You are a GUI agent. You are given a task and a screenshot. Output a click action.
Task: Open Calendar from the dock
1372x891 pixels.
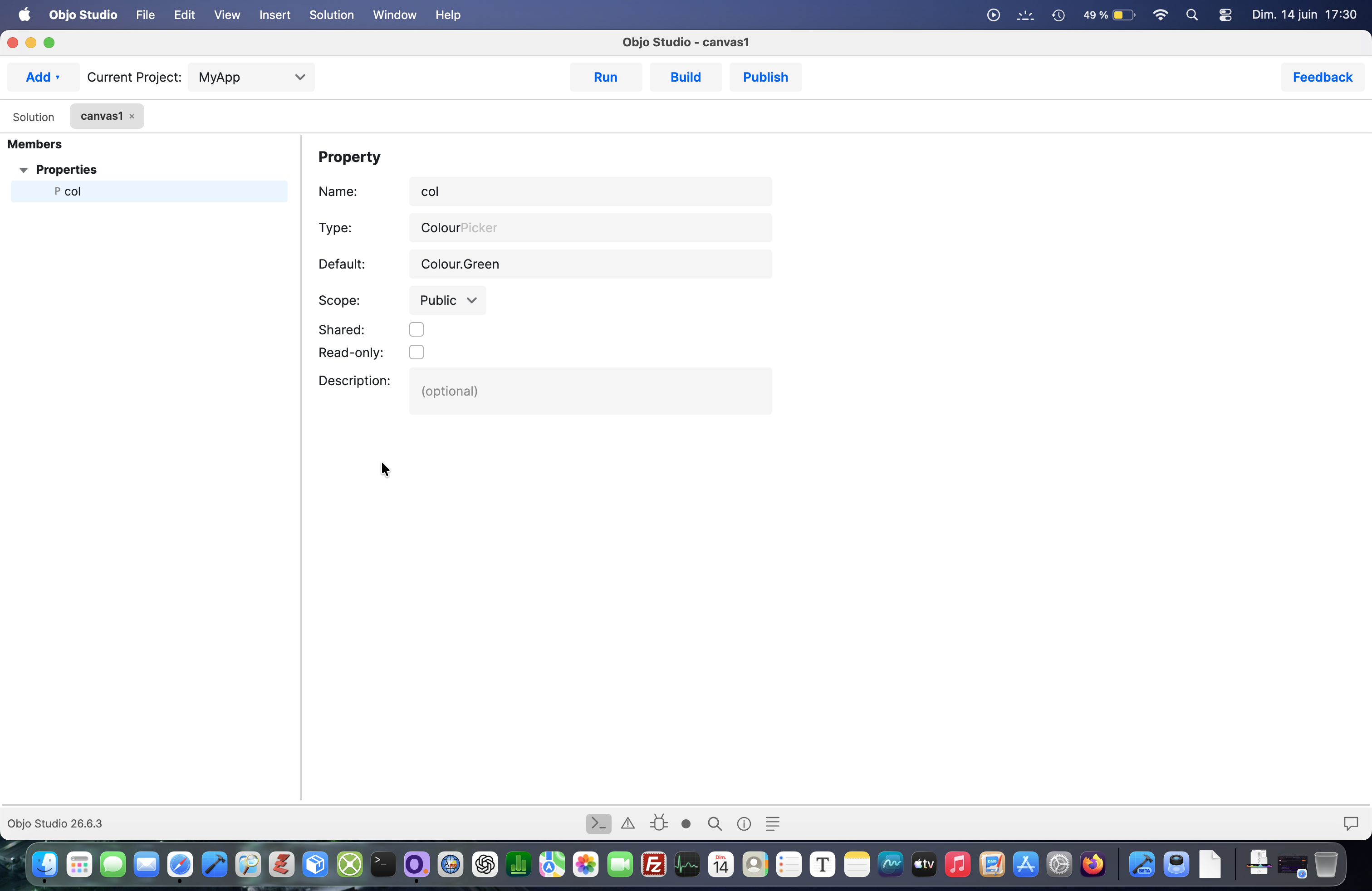pyautogui.click(x=720, y=865)
